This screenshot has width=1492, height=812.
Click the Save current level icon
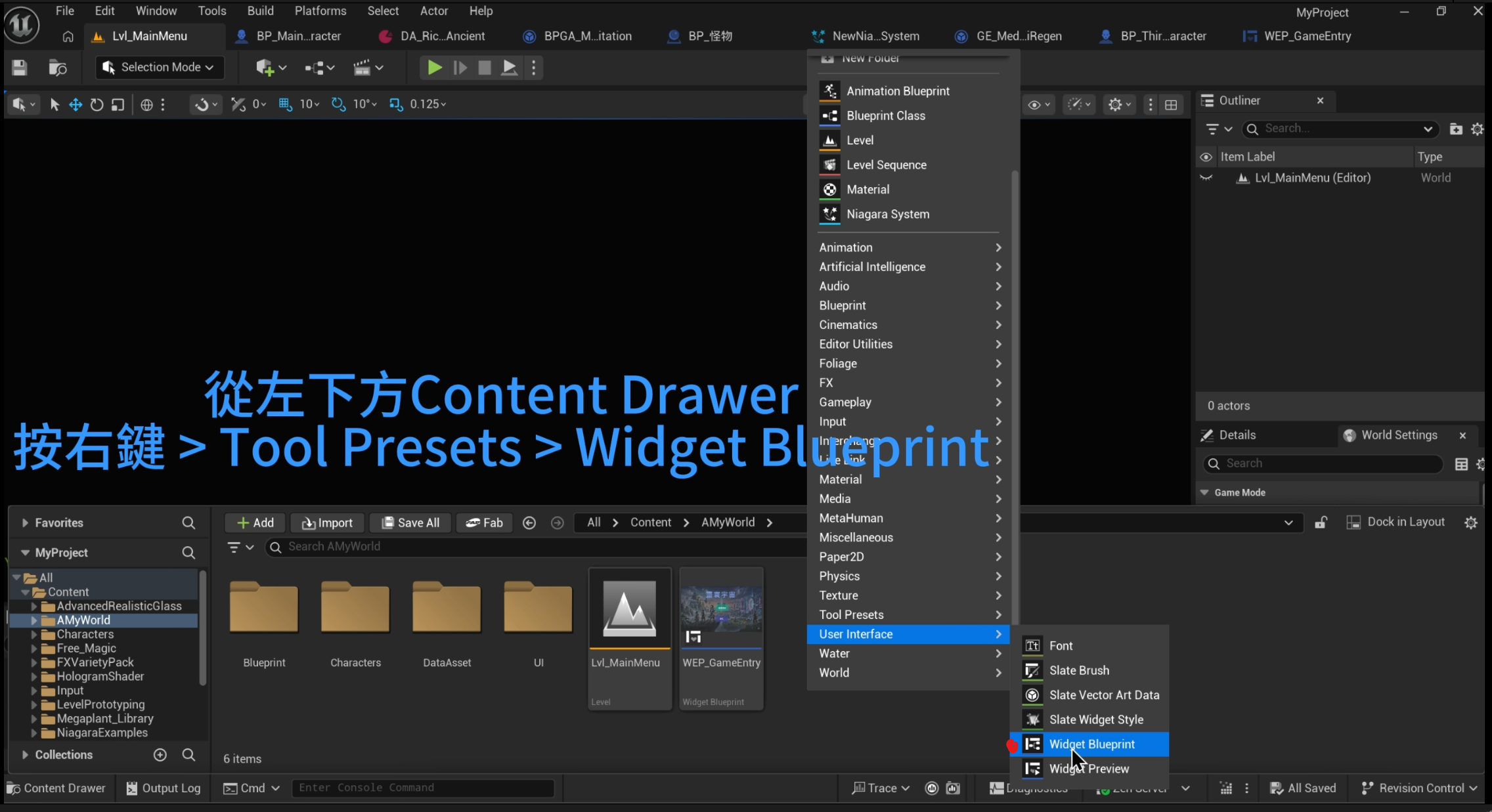[x=20, y=68]
